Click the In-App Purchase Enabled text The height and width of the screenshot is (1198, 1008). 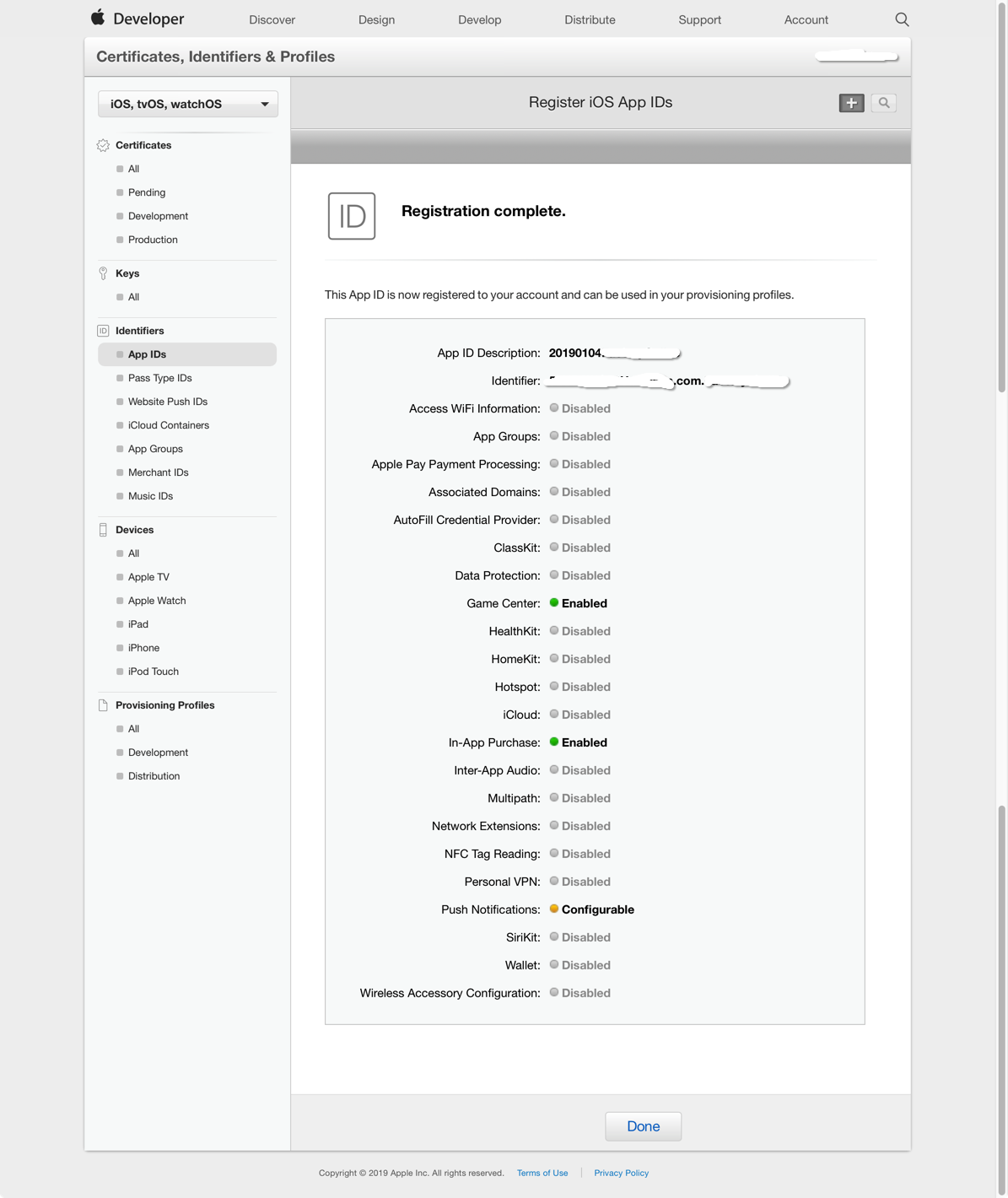tap(585, 742)
